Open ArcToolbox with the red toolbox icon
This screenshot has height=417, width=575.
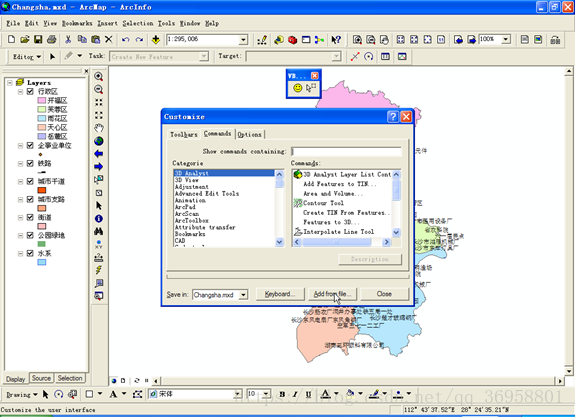292,40
